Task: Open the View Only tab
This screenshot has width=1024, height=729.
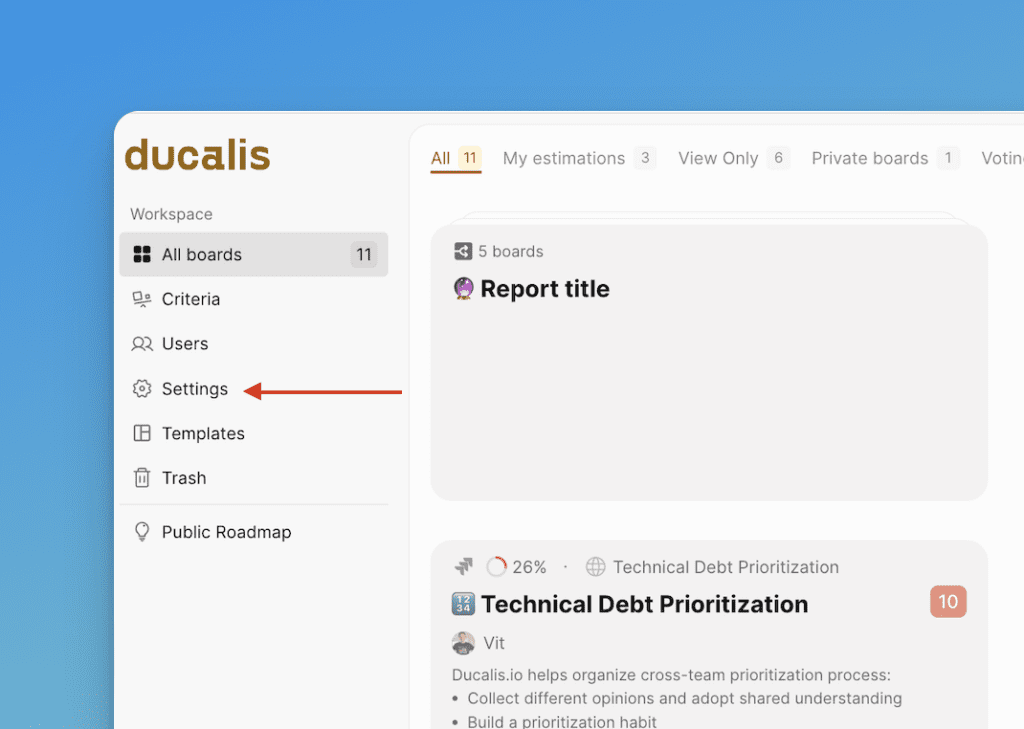Action: [x=718, y=158]
